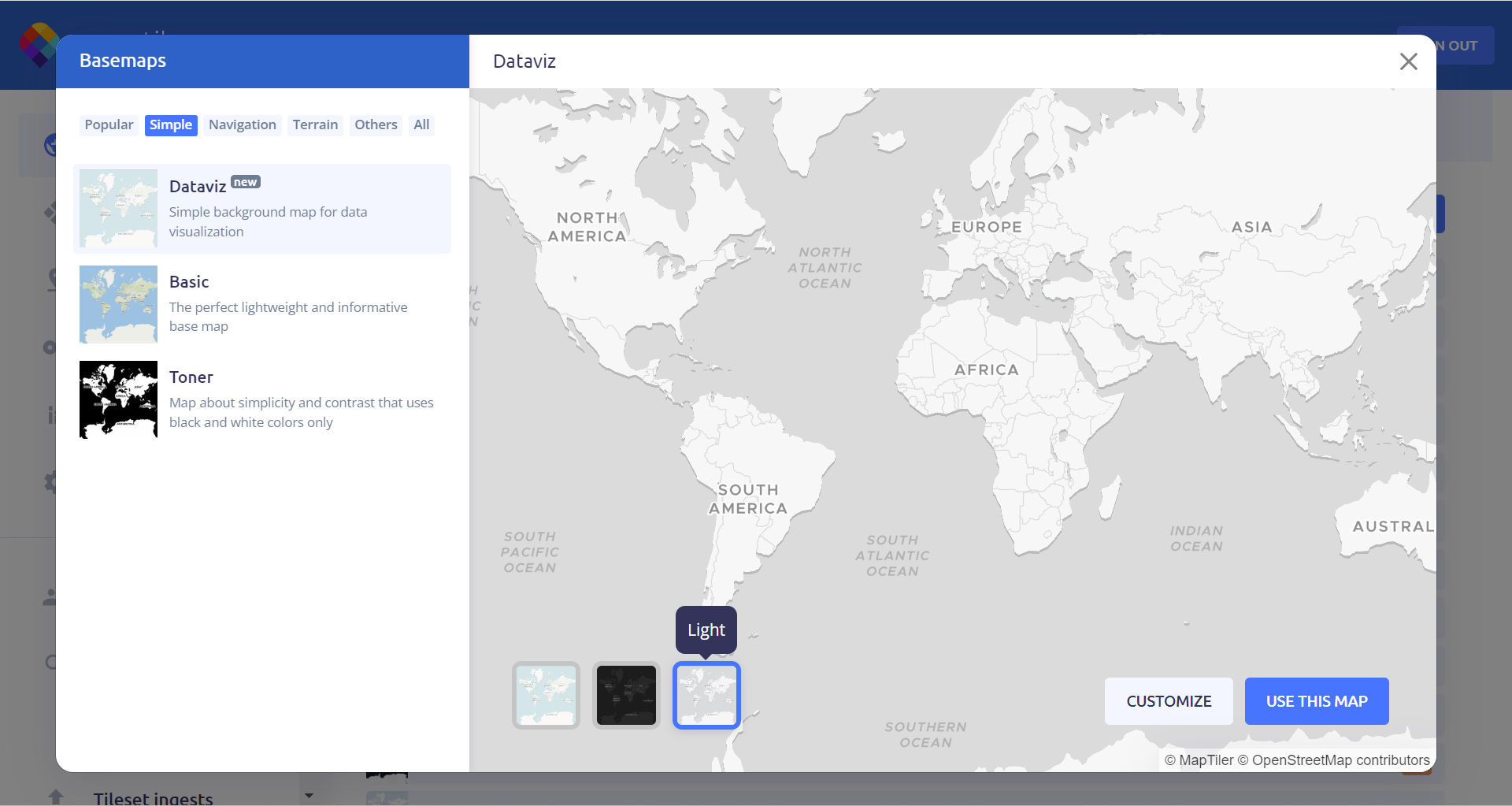This screenshot has height=806, width=1512.
Task: Select the Dataviz basemap thumbnail in list
Action: tap(118, 209)
